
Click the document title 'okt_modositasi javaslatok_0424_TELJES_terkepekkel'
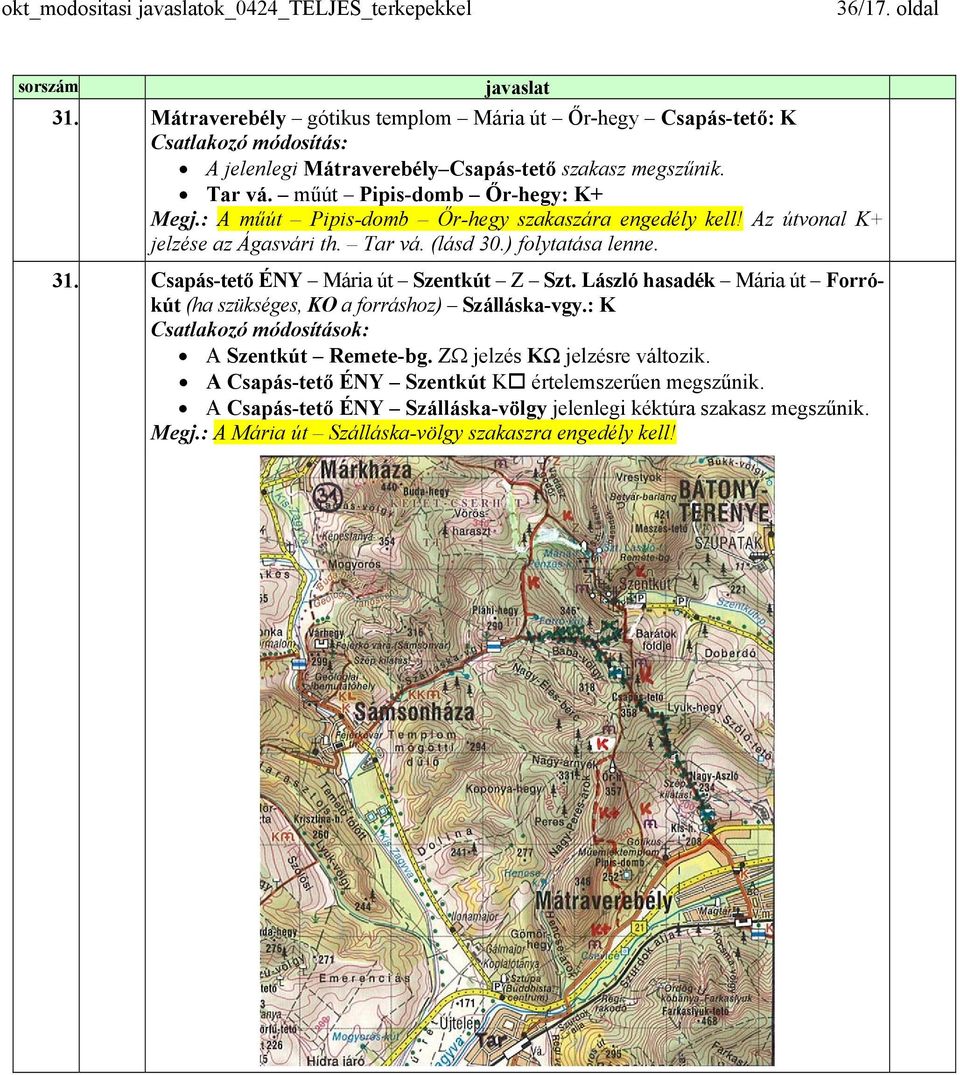[236, 9]
